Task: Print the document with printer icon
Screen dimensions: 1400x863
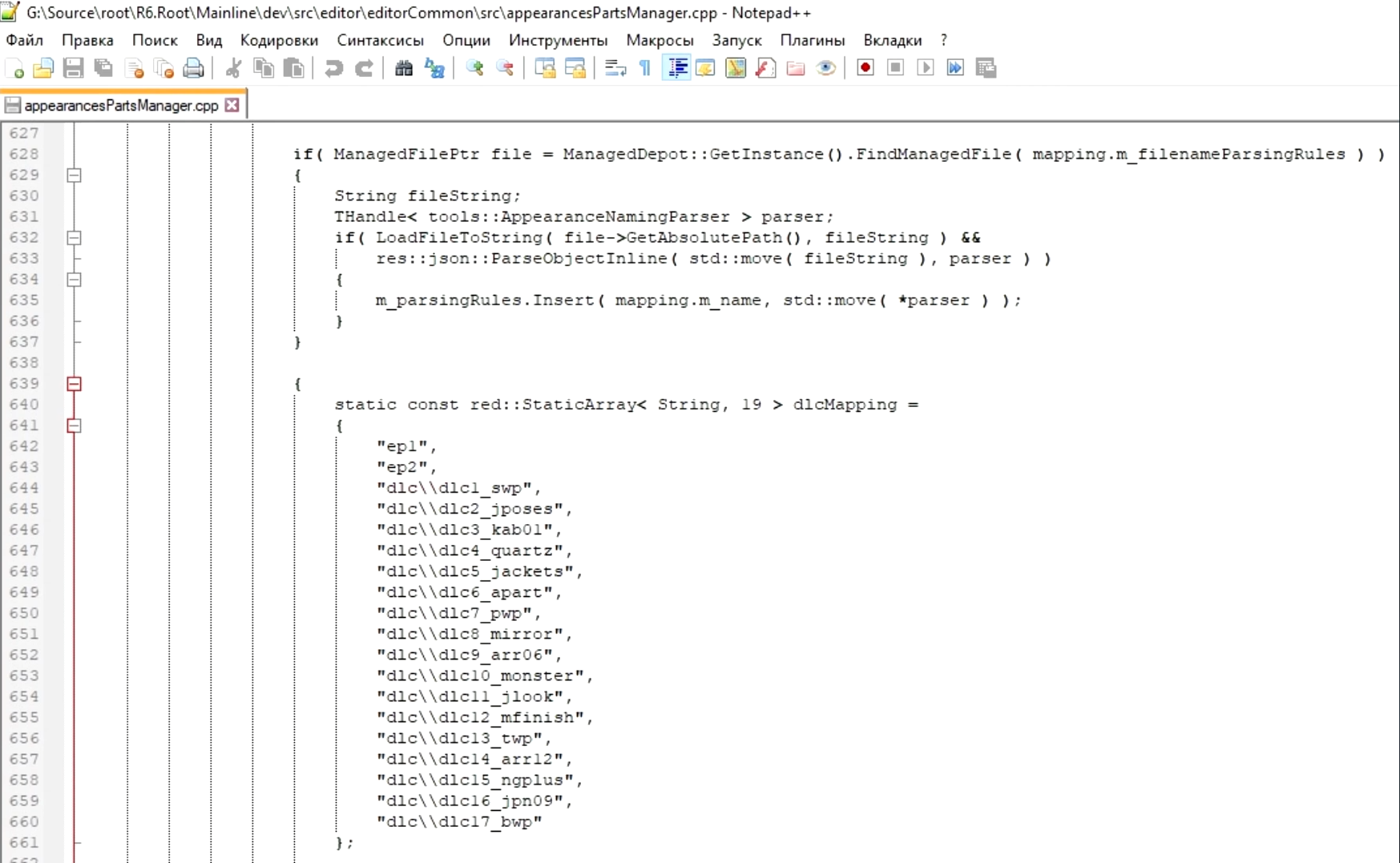Action: (193, 68)
